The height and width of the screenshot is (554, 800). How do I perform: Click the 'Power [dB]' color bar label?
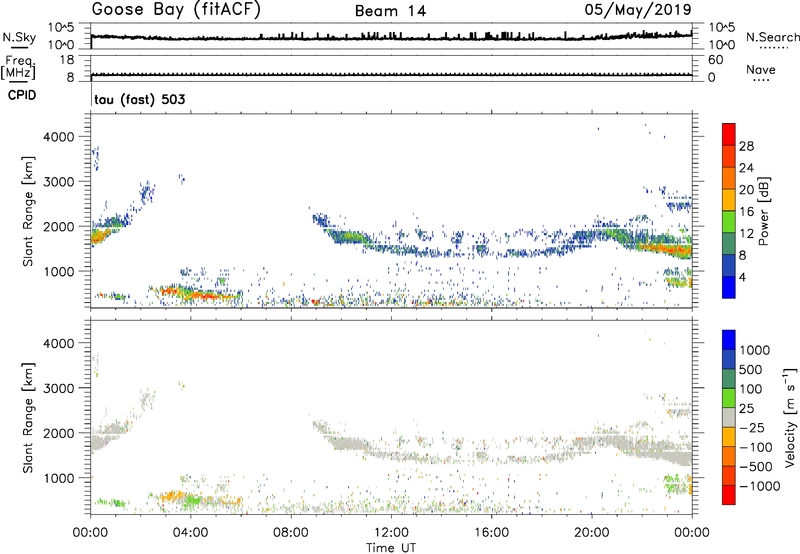point(763,211)
